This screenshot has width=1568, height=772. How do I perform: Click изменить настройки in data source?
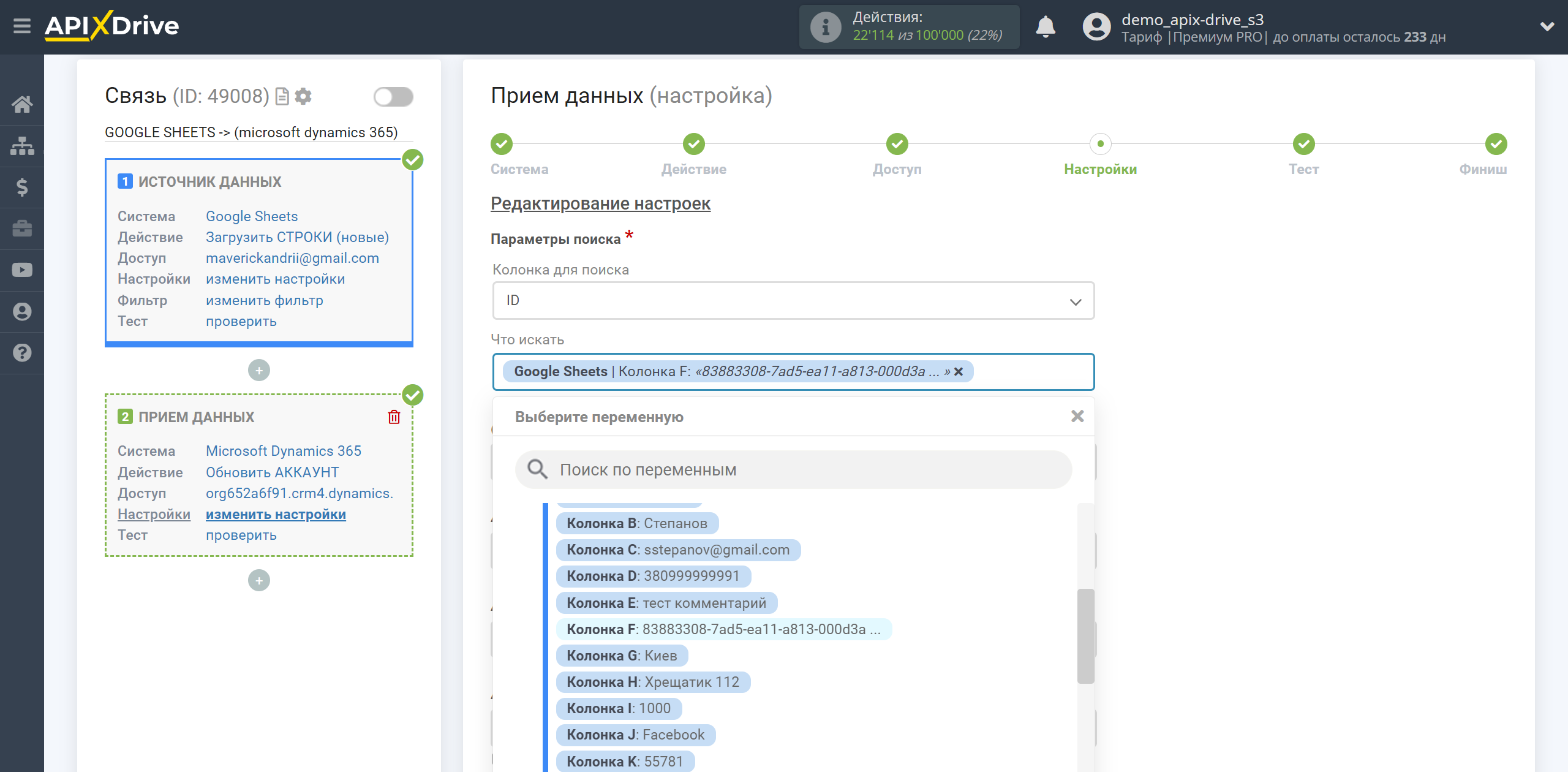275,279
